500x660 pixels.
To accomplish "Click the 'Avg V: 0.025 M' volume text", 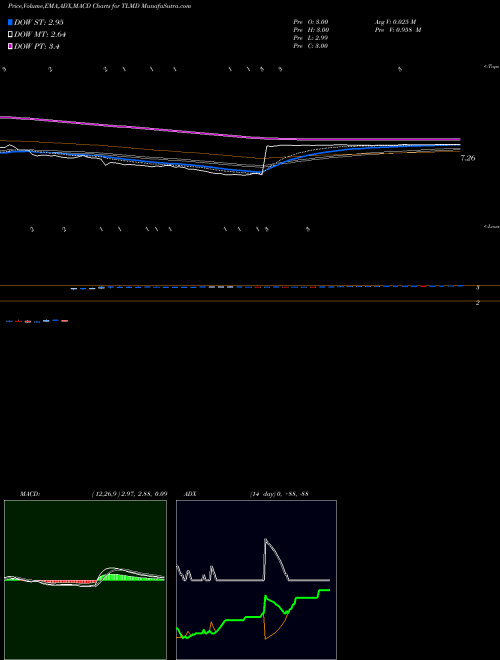I will pyautogui.click(x=396, y=21).
